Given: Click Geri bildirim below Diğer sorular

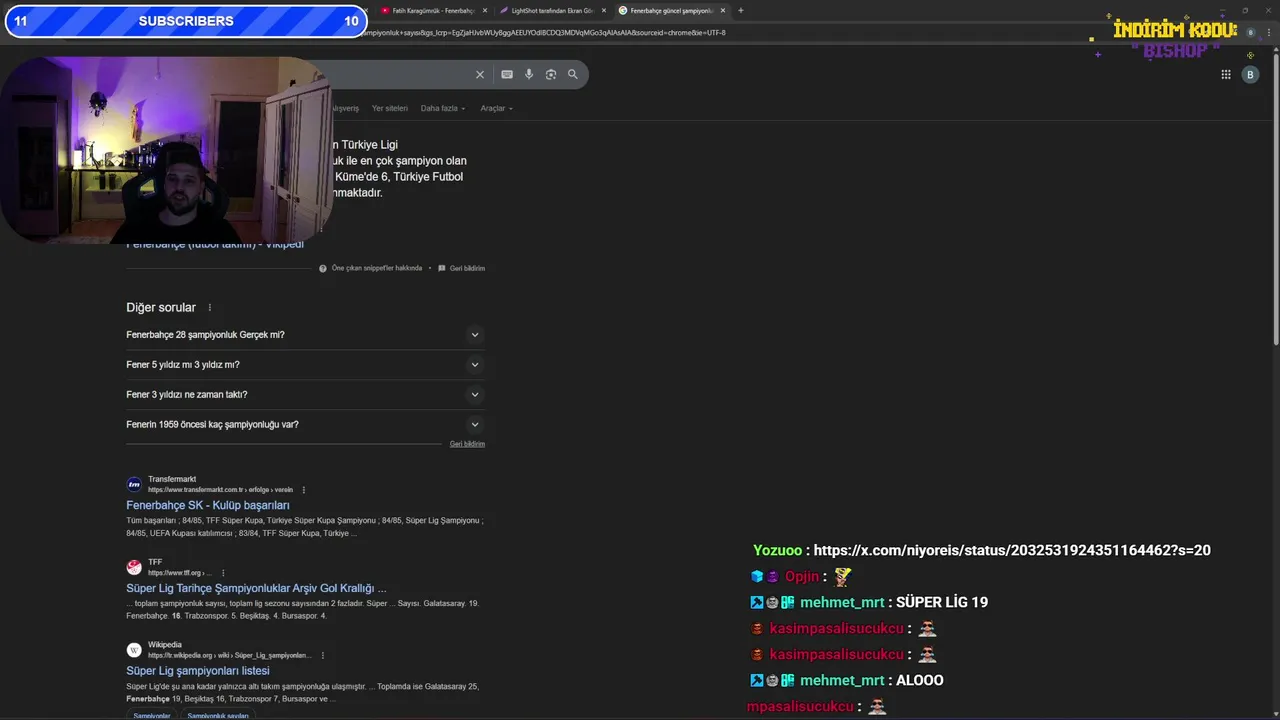Looking at the screenshot, I should [467, 444].
